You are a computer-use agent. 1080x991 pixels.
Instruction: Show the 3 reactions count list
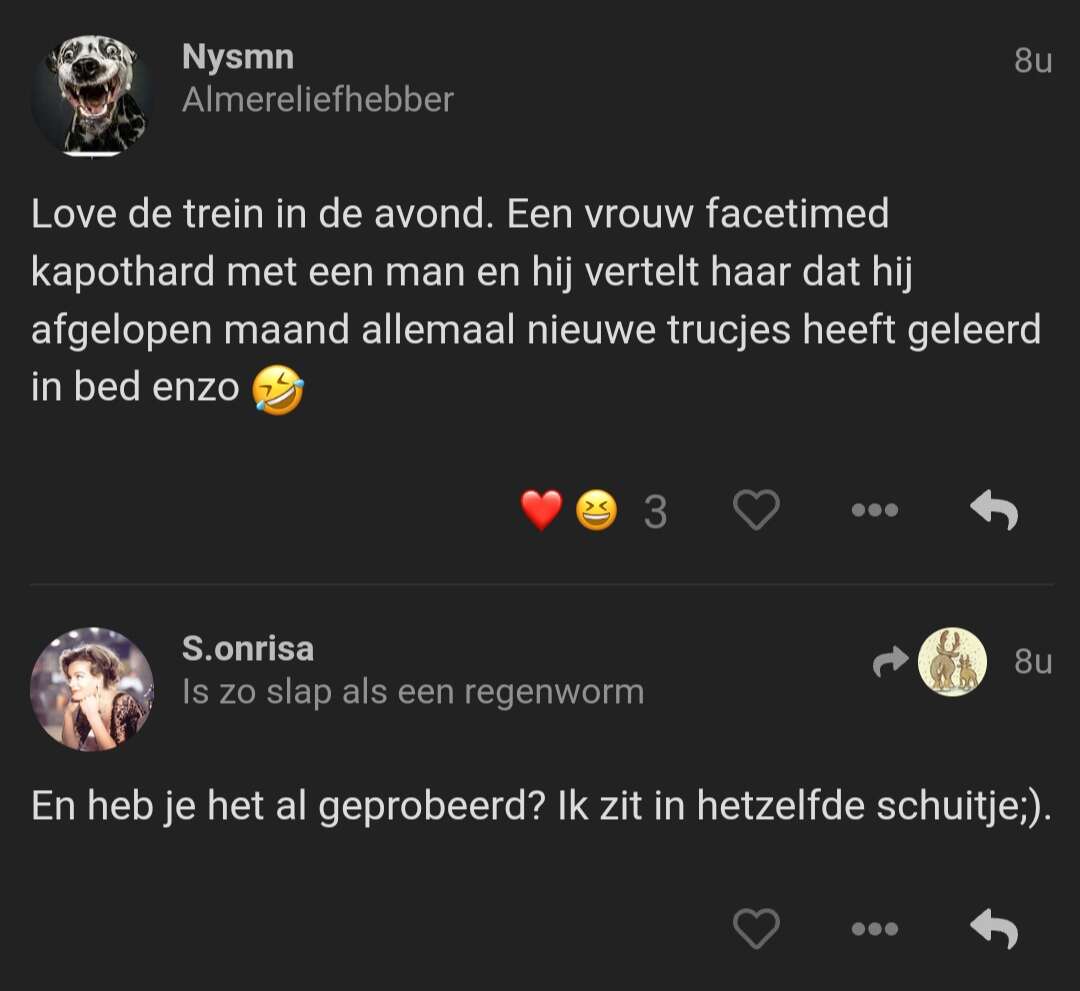click(655, 512)
